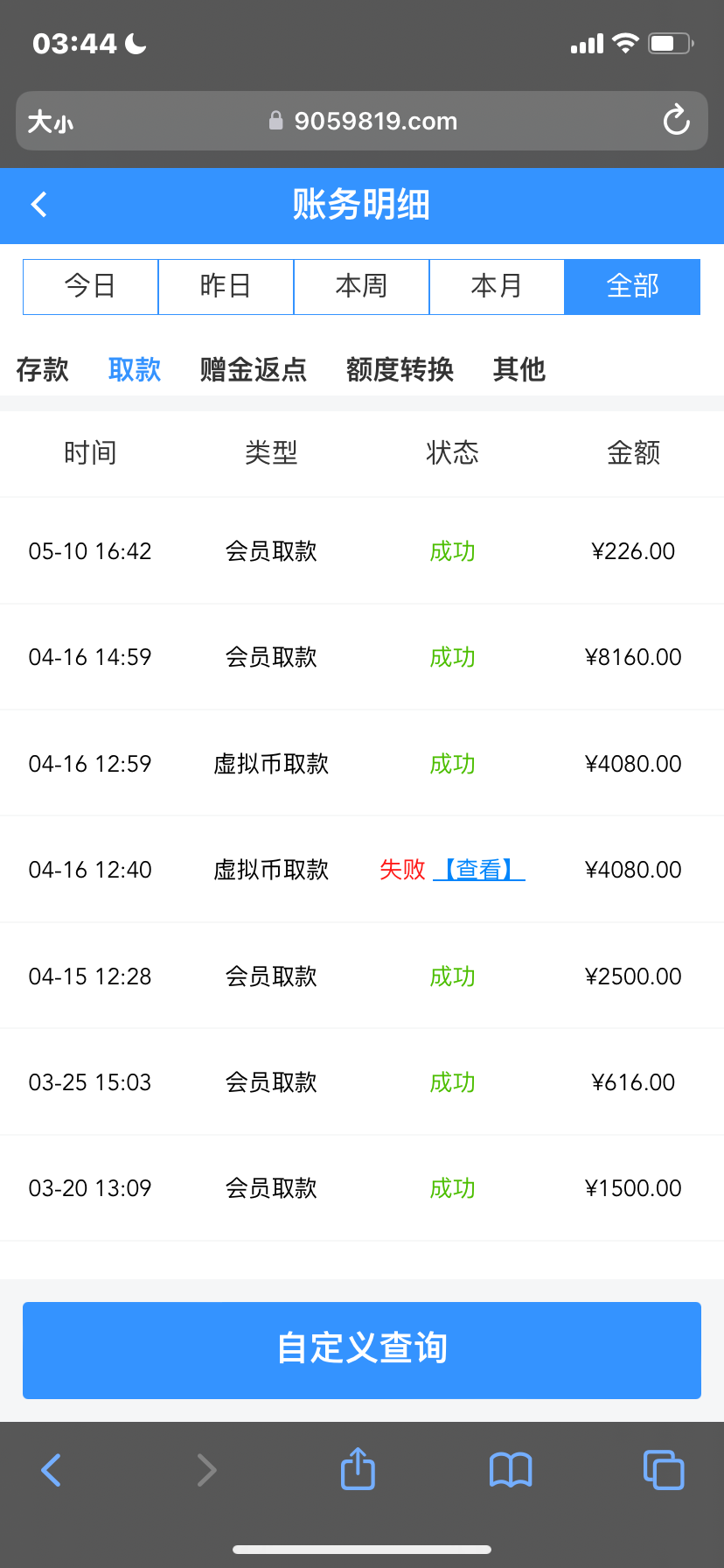724x1568 pixels.
Task: Select the 全部 date filter
Action: point(632,286)
